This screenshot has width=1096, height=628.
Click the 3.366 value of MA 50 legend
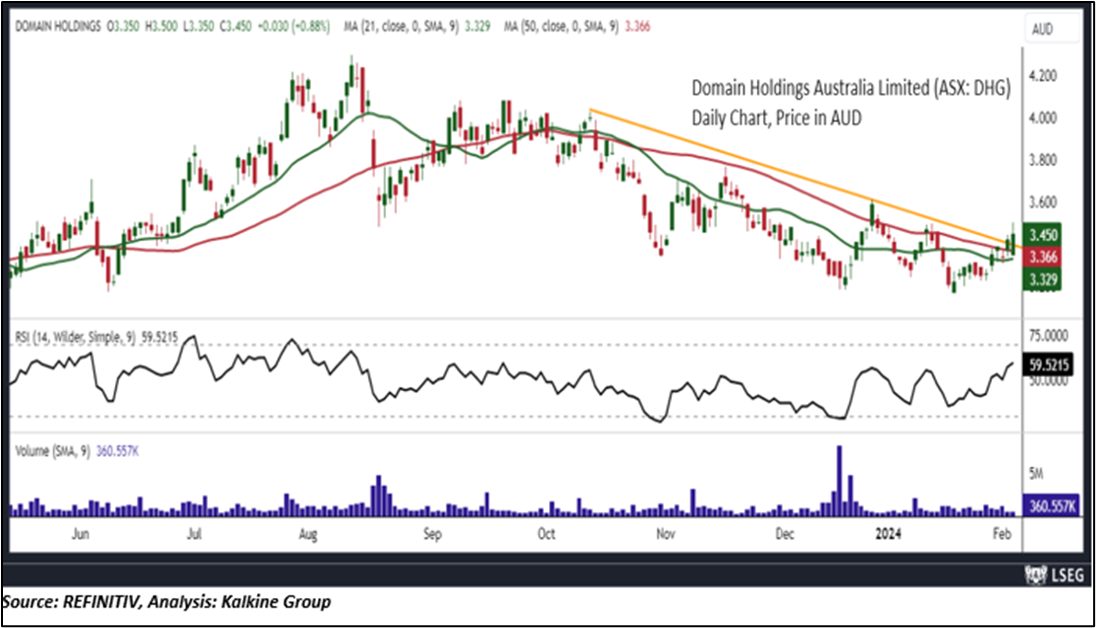pyautogui.click(x=637, y=27)
